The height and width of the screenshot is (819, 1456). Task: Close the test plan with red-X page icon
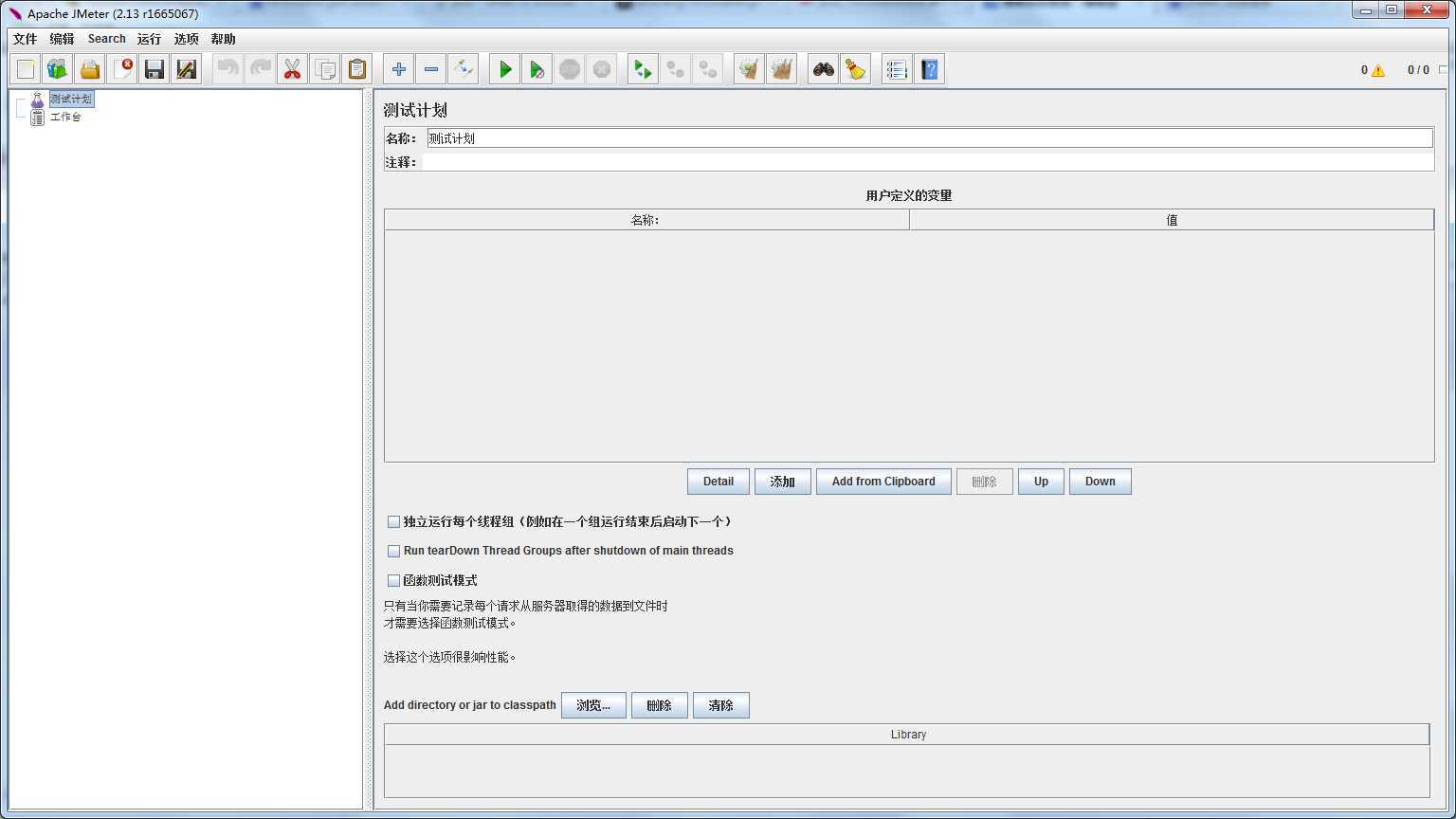point(122,69)
